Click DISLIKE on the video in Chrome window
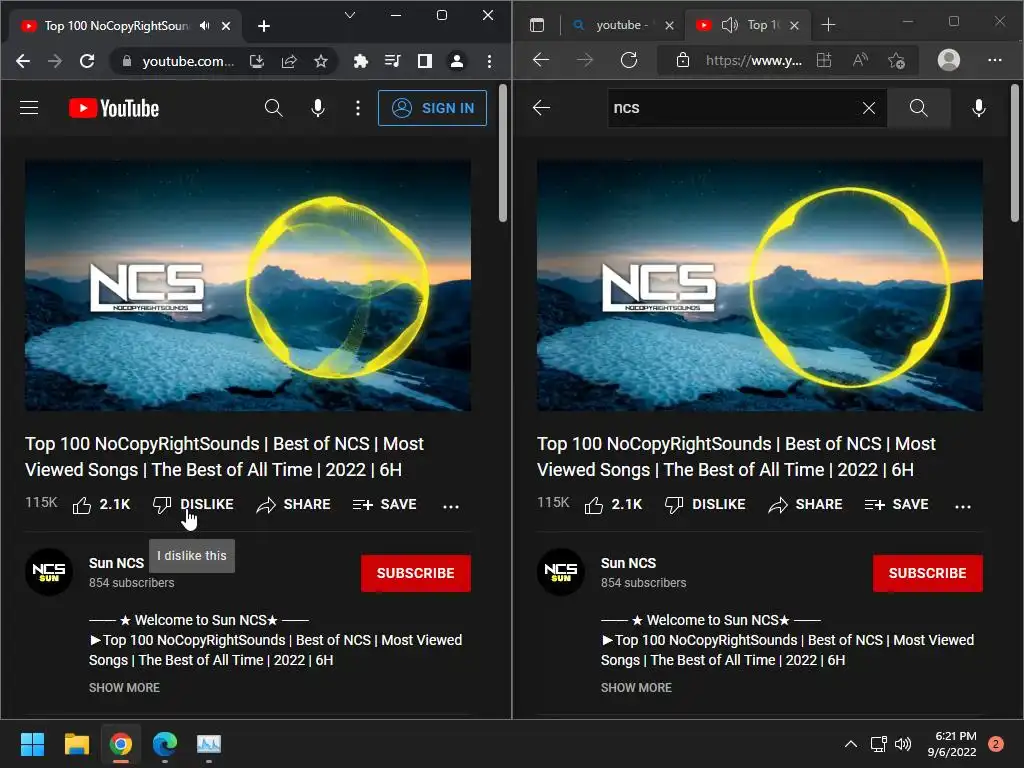 point(193,505)
